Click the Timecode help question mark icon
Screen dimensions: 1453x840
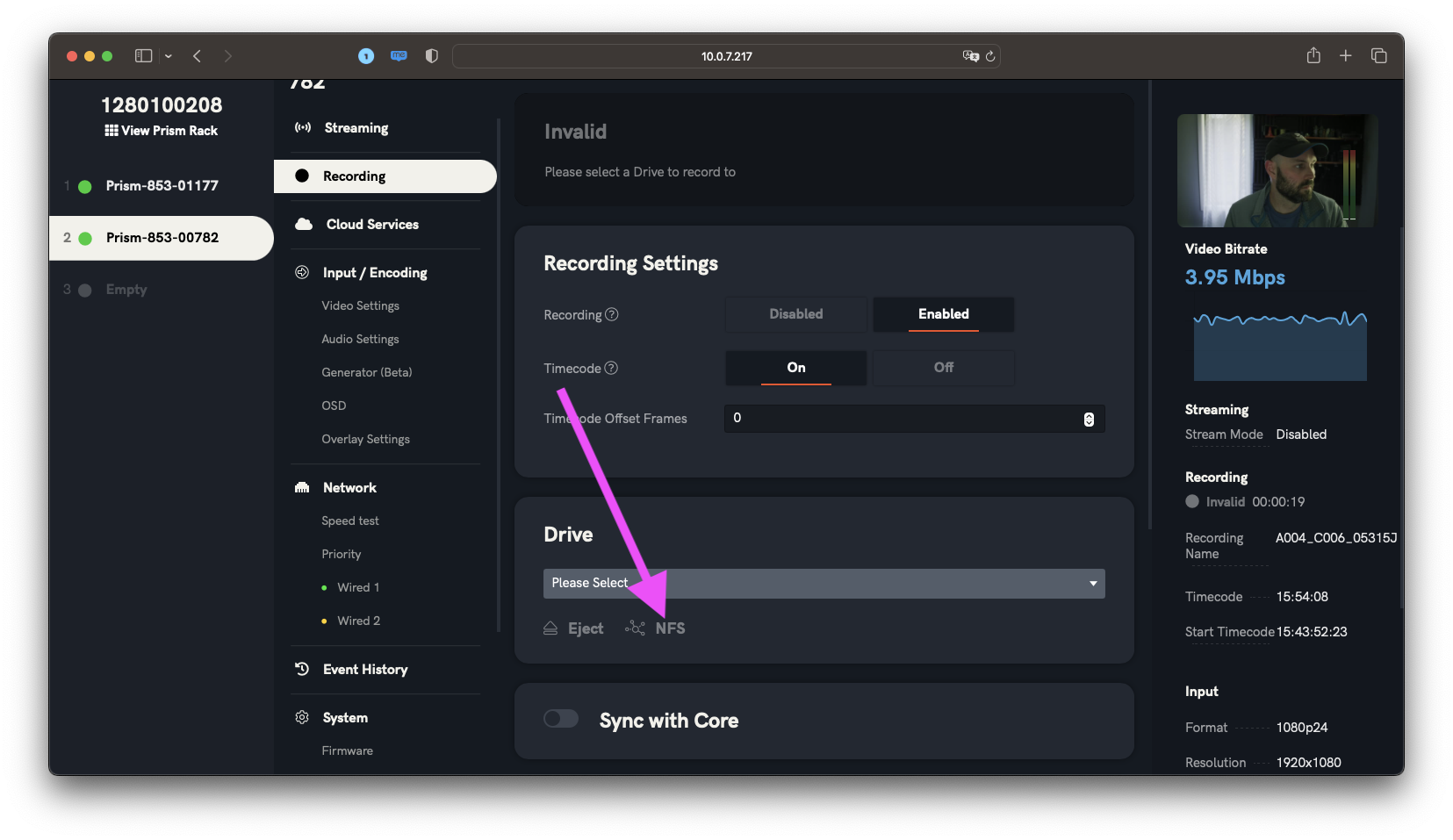[x=611, y=368]
